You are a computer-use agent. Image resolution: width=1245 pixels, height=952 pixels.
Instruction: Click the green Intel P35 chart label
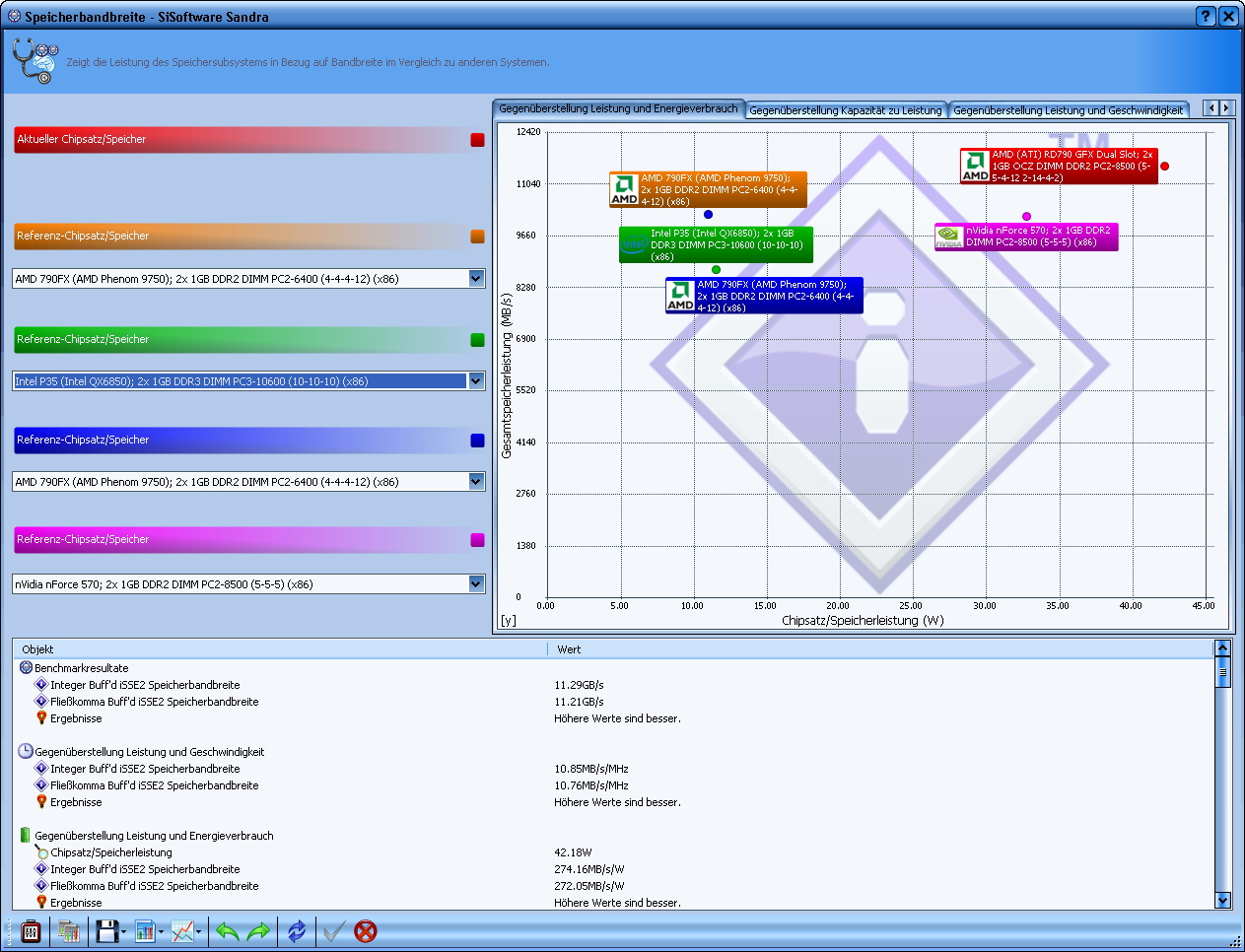(716, 244)
